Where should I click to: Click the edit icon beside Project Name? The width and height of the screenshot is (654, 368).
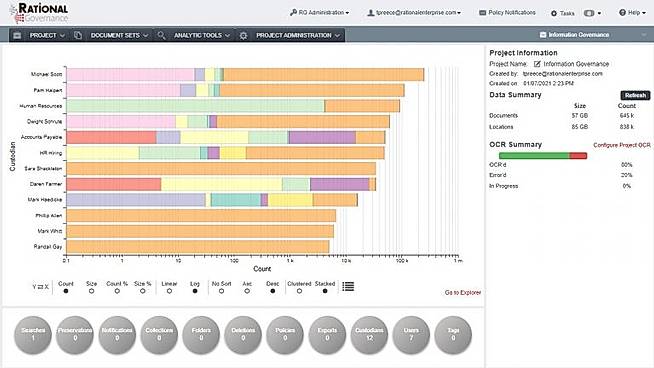point(537,64)
